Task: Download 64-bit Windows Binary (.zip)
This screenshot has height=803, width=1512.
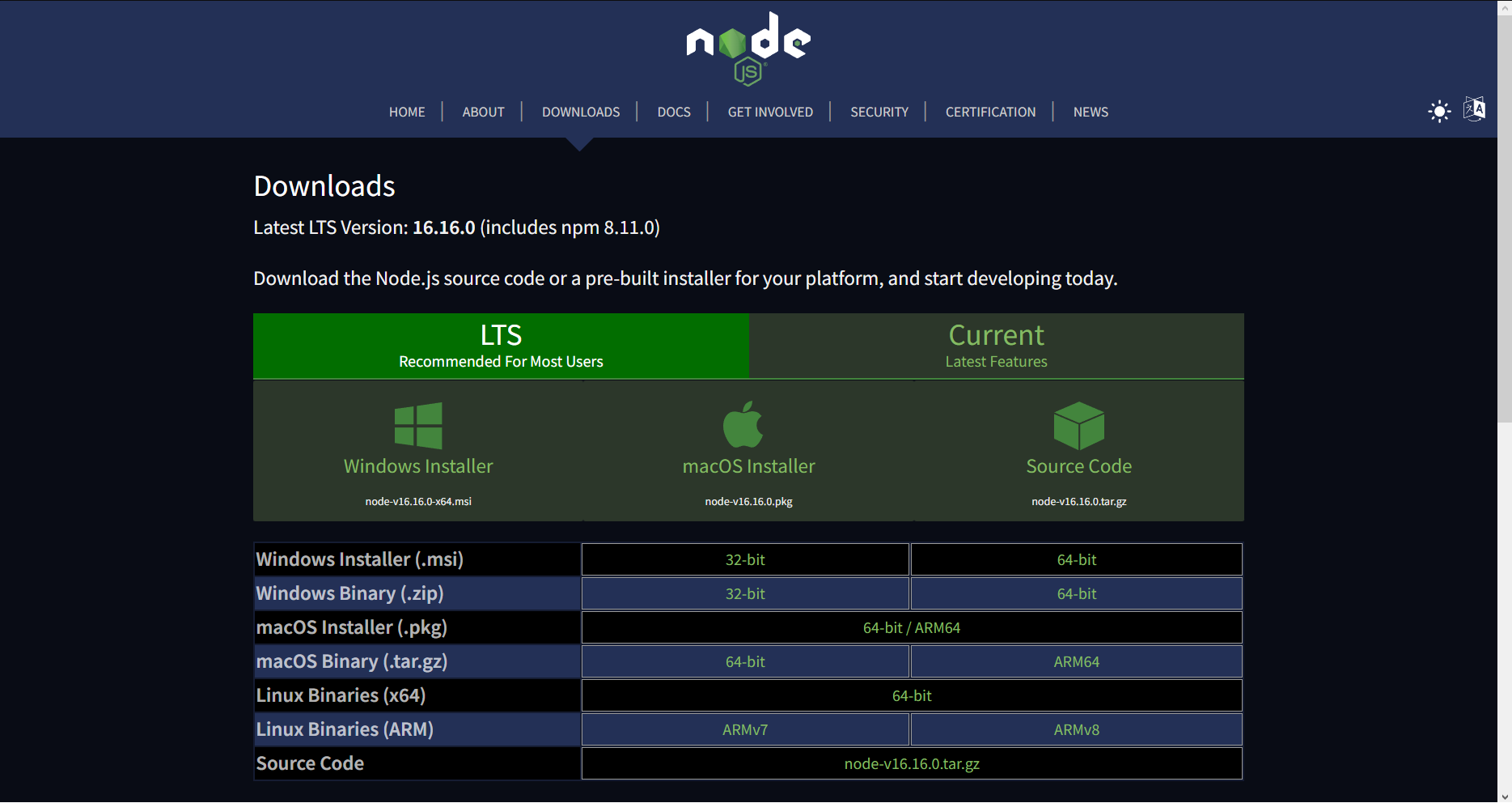Action: click(1077, 593)
